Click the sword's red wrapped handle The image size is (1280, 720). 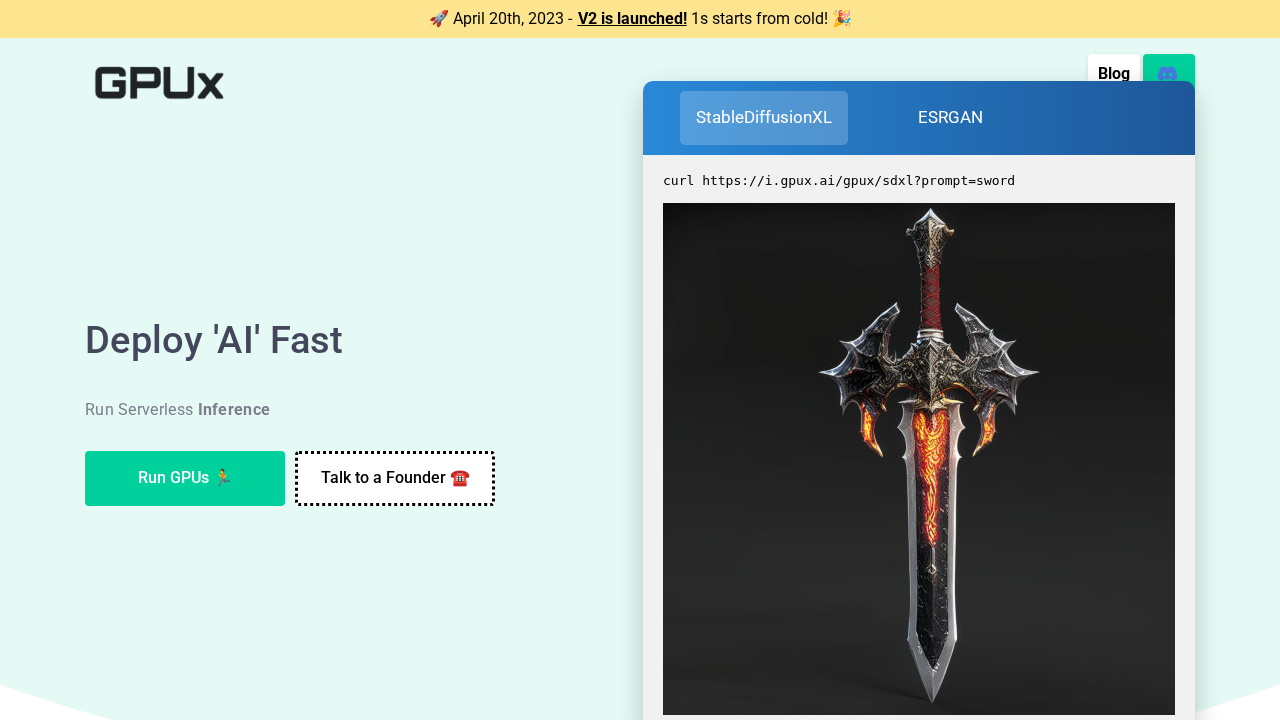pyautogui.click(x=932, y=290)
